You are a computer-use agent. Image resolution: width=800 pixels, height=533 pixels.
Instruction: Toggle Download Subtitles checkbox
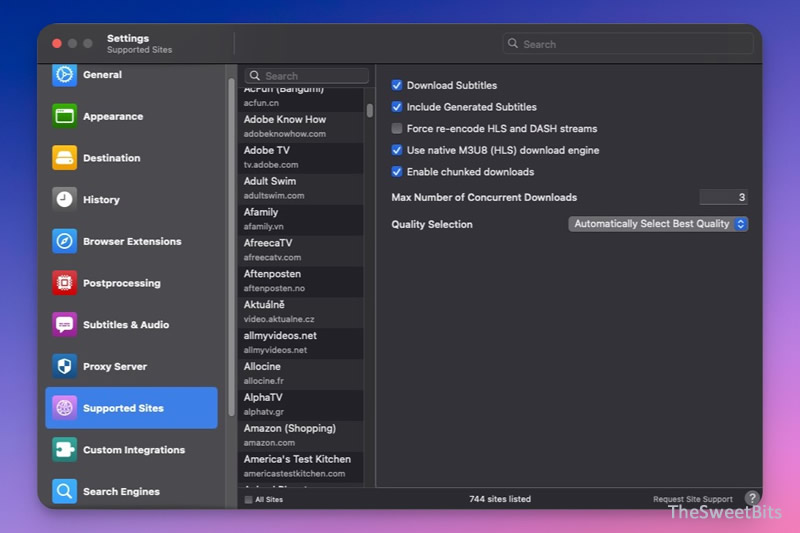tap(396, 85)
